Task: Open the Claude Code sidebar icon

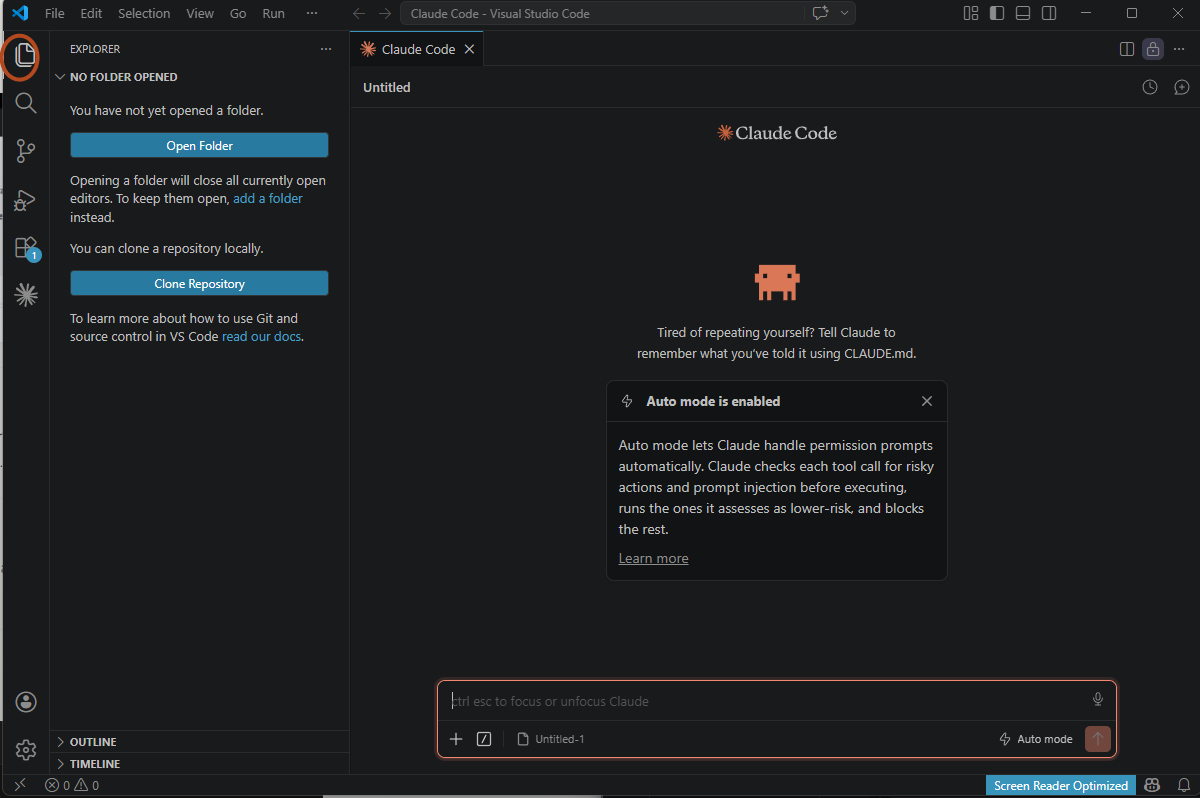Action: pyautogui.click(x=25, y=294)
